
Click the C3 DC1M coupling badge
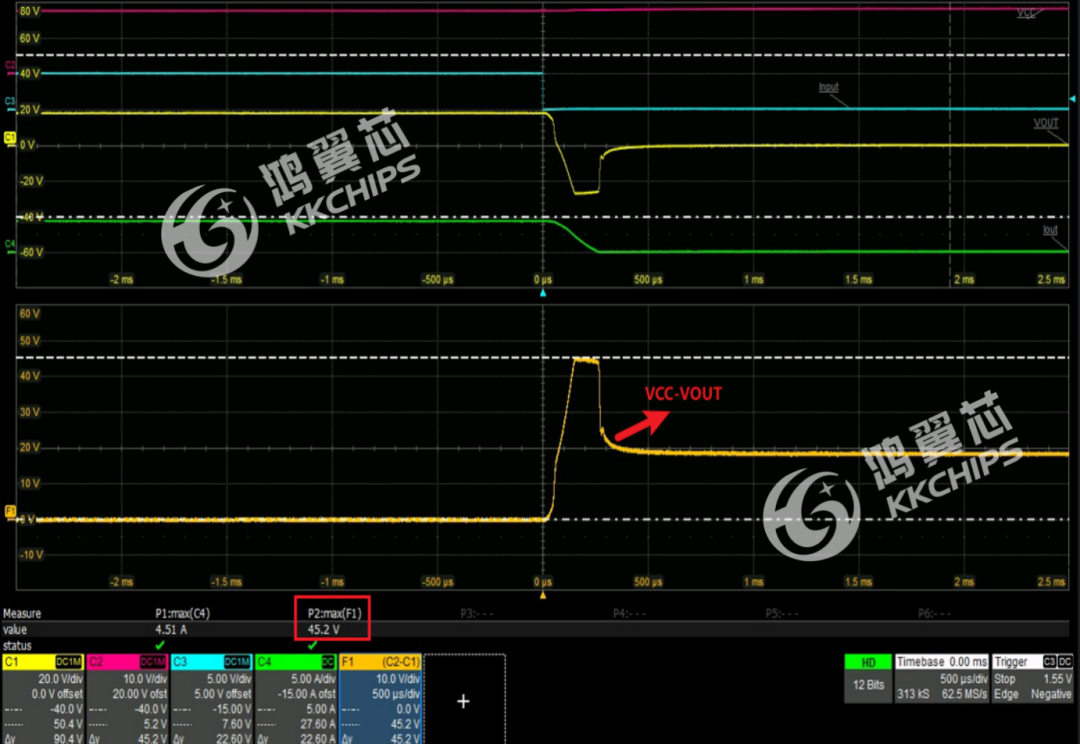click(236, 662)
